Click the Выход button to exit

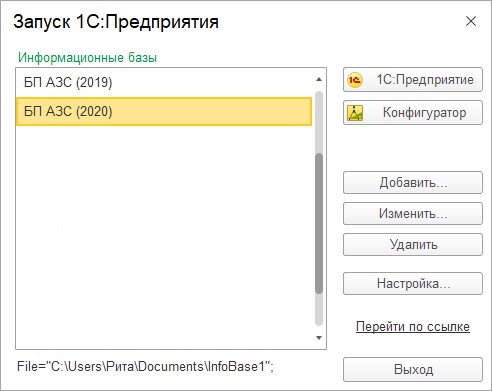coord(413,370)
